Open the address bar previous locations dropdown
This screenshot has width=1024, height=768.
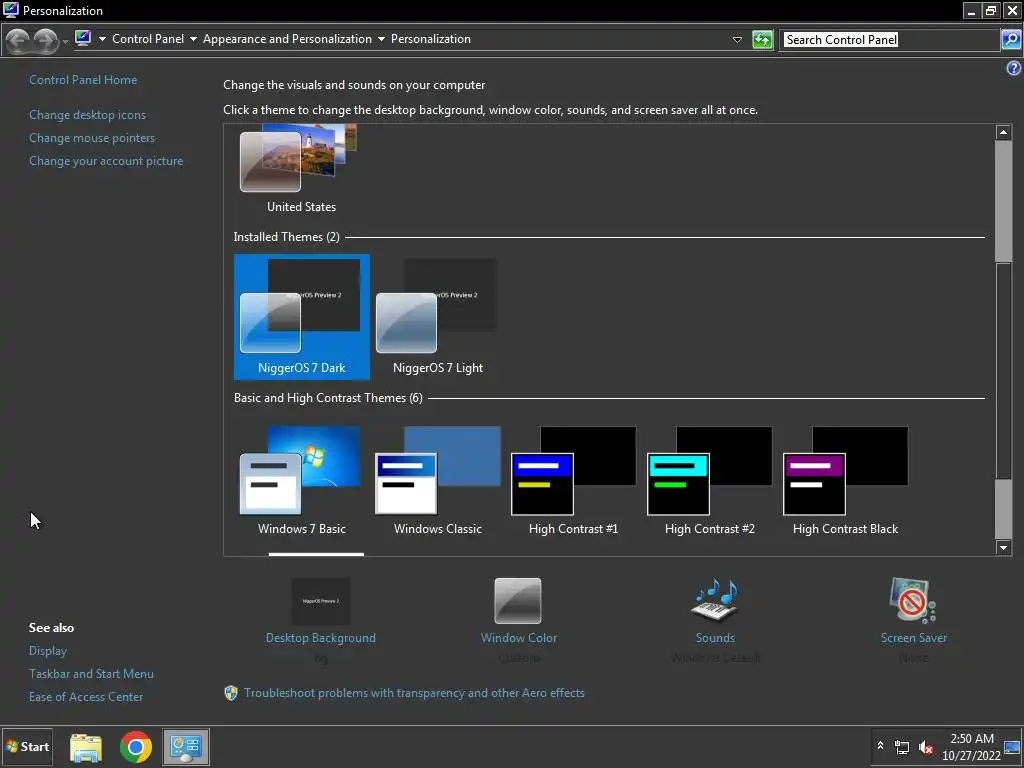click(737, 40)
